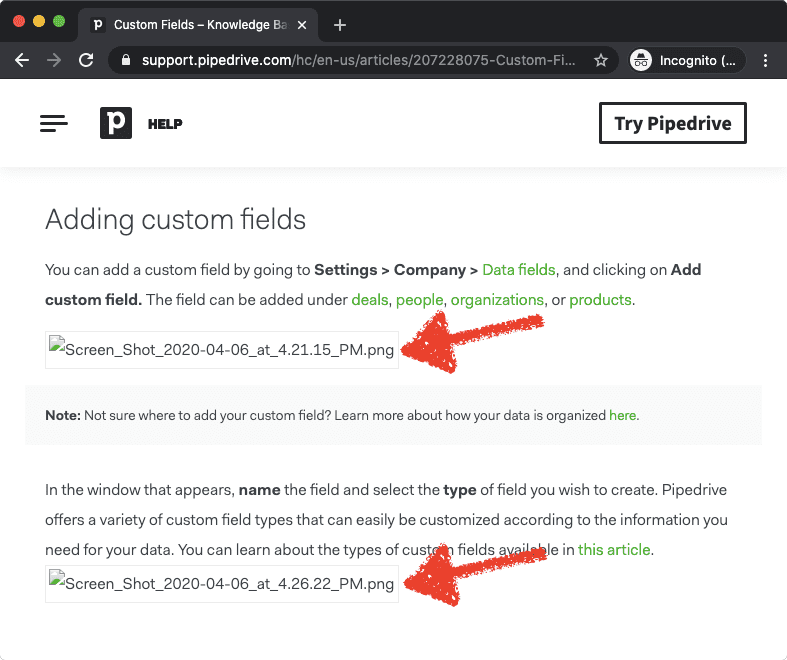Open a new tab with the plus button
787x660 pixels.
340,25
